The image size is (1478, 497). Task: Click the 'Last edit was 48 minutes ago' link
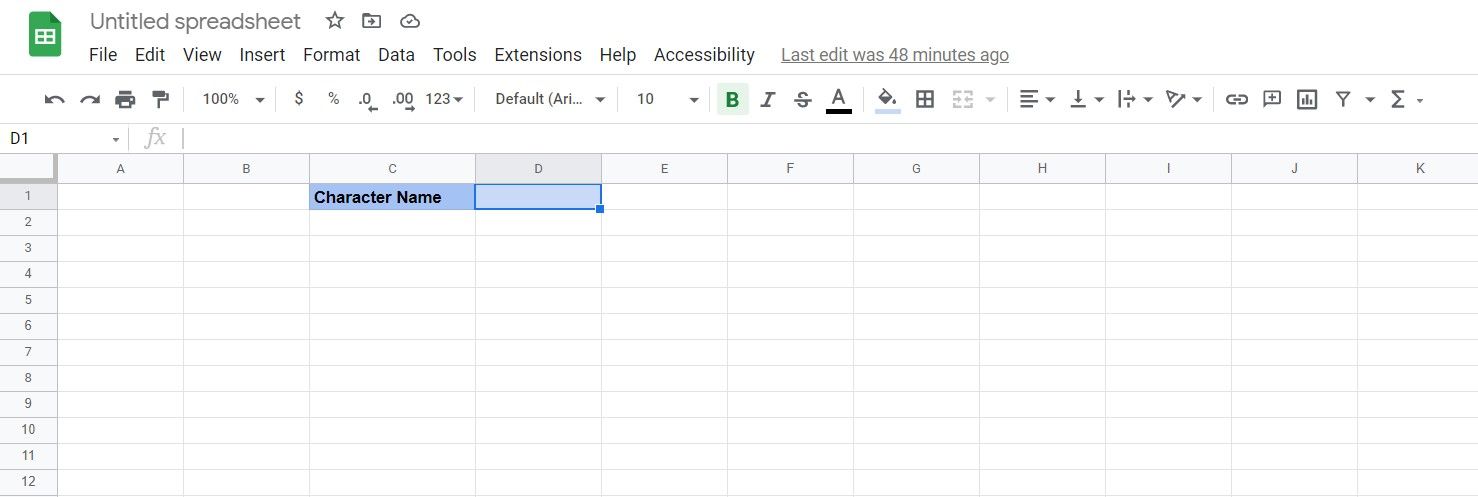(x=895, y=55)
